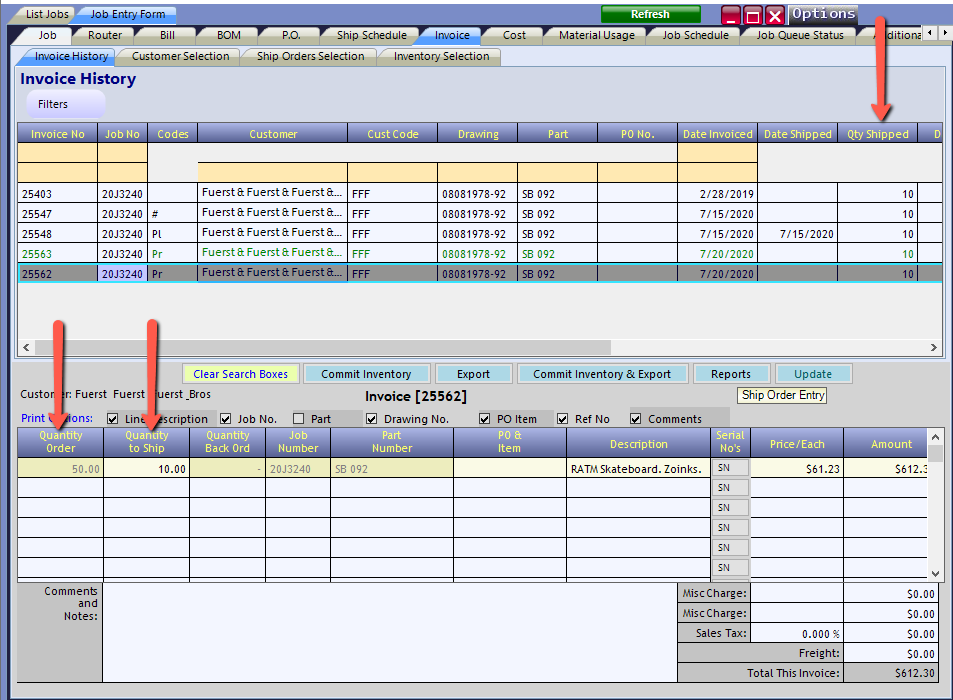Open the Job Schedule tab
The width and height of the screenshot is (953, 700).
pos(695,35)
